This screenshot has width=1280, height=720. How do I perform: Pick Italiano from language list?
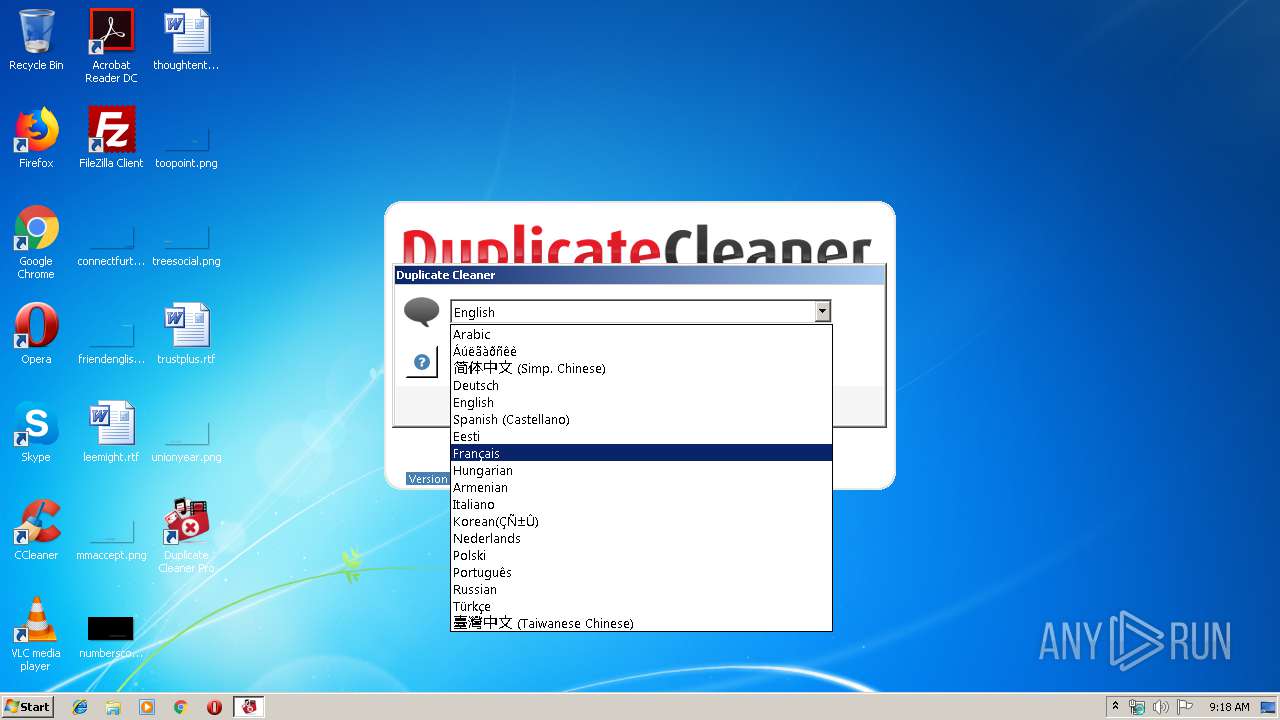[641, 504]
